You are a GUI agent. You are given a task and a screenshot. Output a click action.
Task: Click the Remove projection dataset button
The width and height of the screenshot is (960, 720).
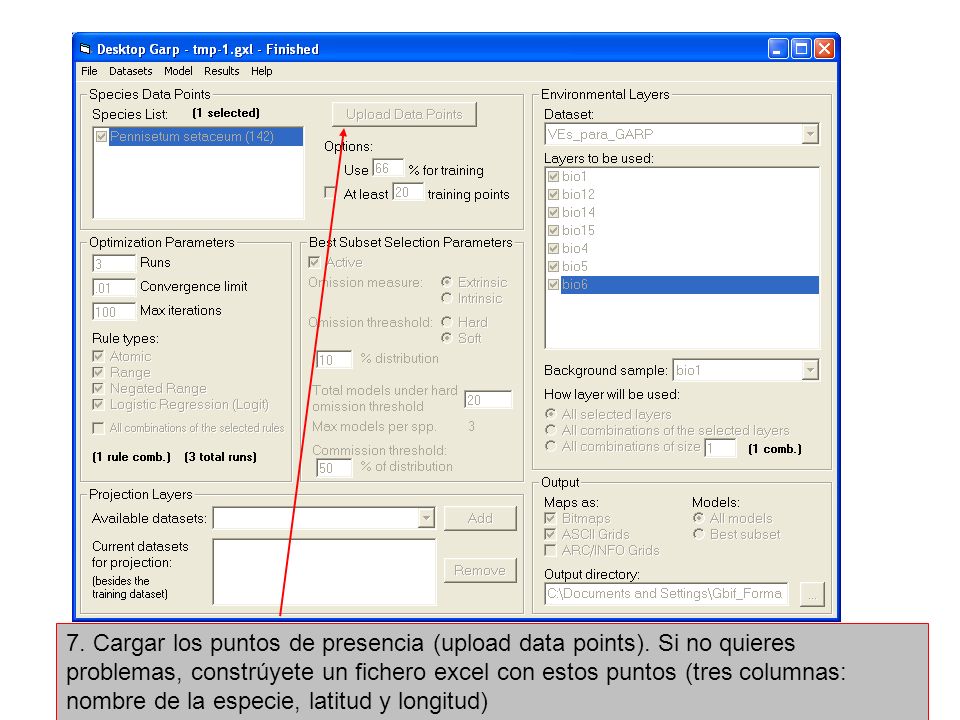(480, 570)
